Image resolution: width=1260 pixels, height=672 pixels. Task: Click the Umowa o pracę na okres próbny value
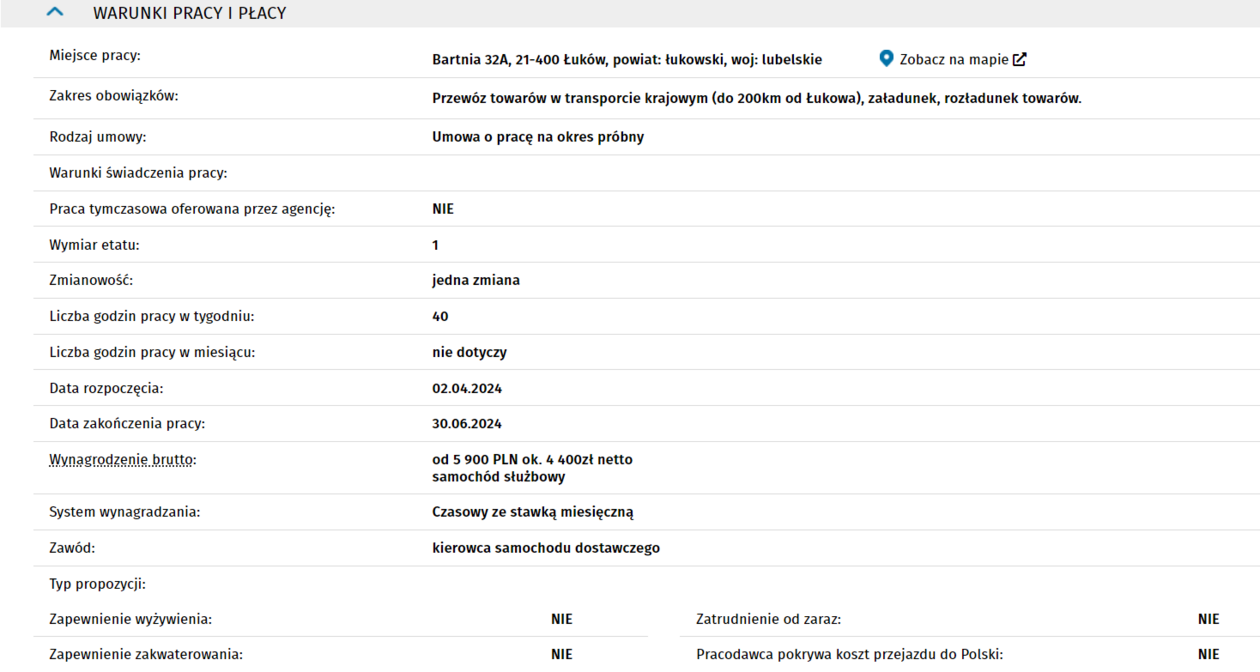(x=537, y=137)
